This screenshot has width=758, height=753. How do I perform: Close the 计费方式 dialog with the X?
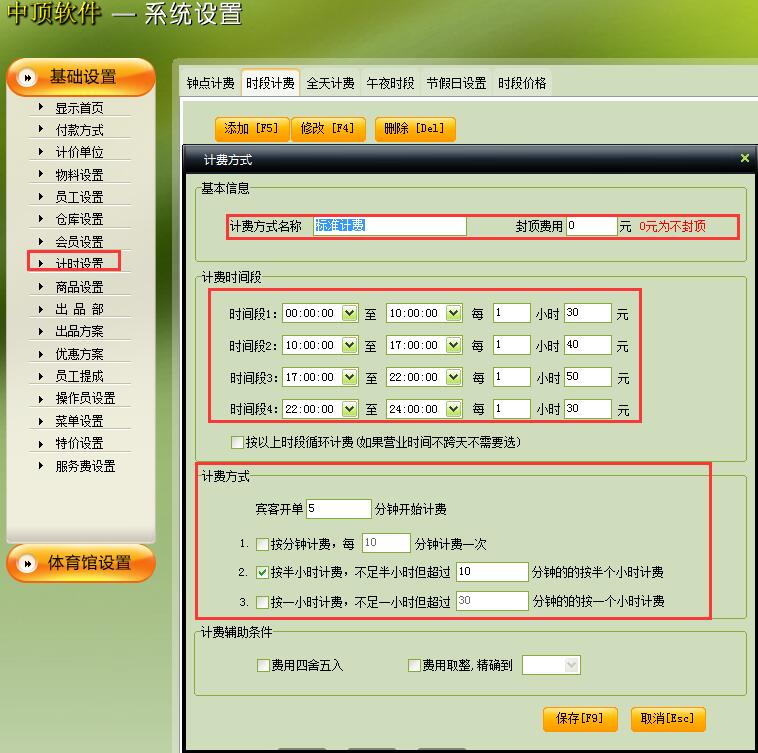[x=744, y=158]
